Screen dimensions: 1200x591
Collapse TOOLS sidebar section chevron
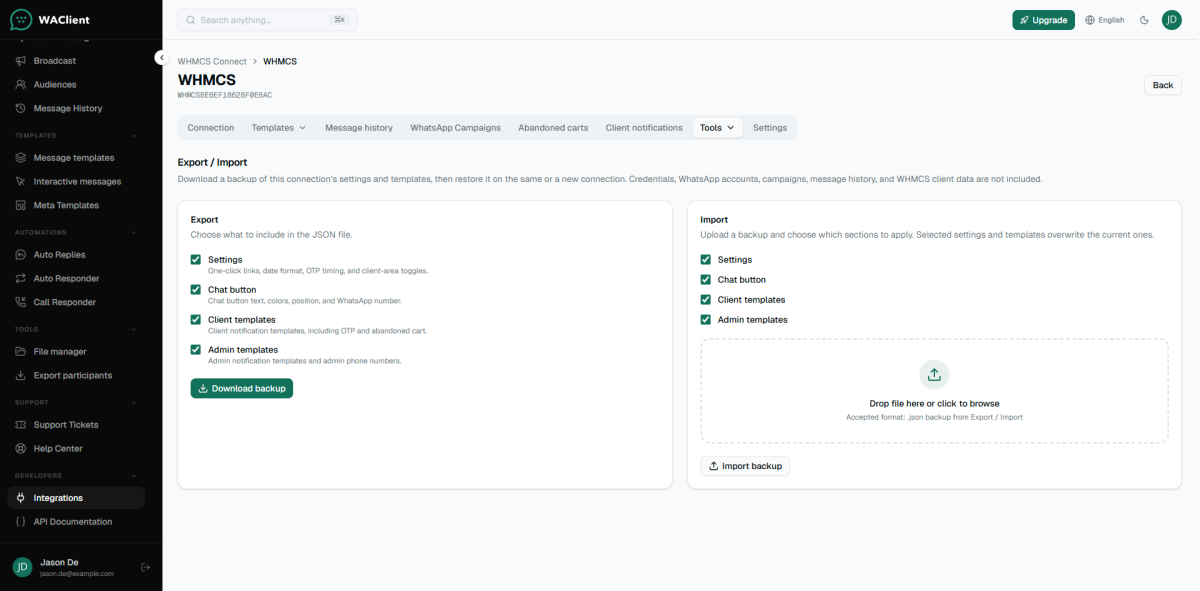[134, 329]
